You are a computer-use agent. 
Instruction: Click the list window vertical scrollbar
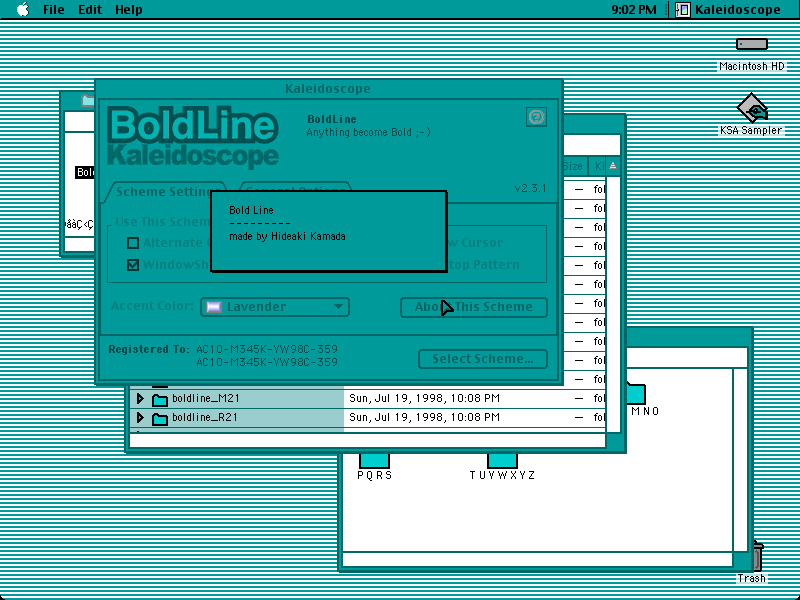pos(613,305)
